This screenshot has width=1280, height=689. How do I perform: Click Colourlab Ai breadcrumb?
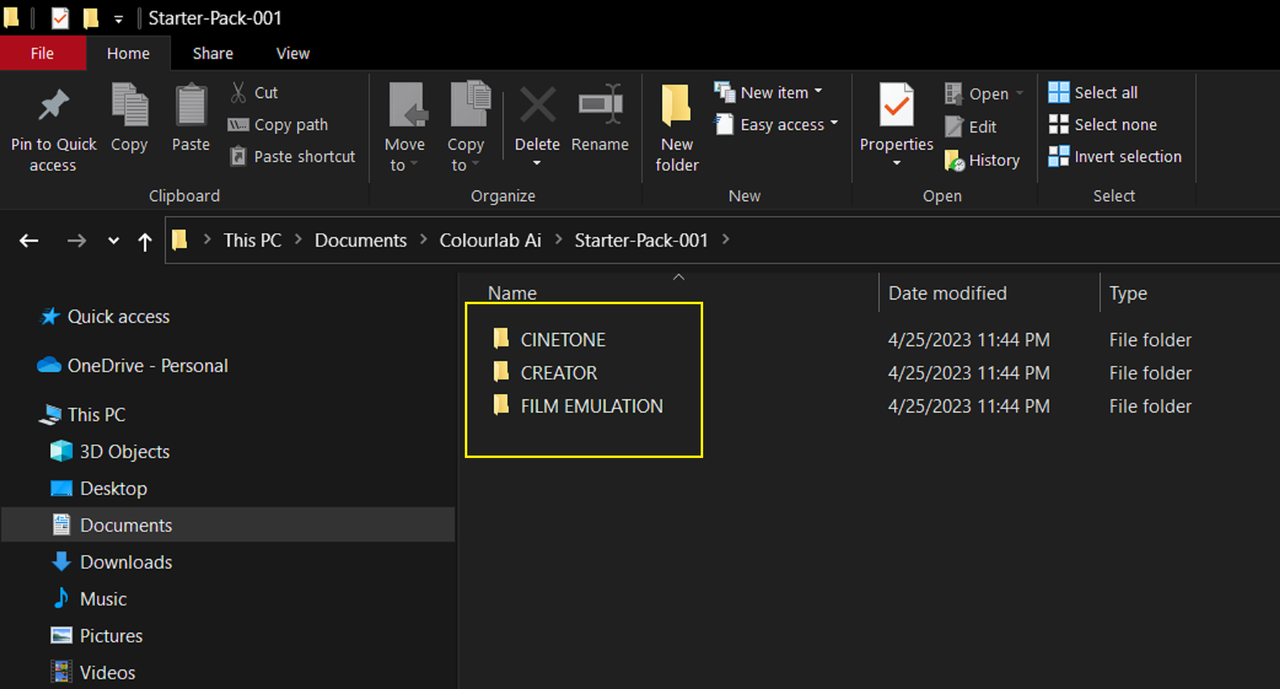click(491, 240)
